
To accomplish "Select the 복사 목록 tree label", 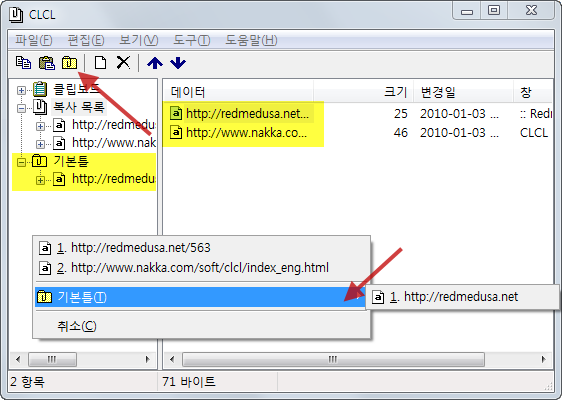I will pos(79,107).
